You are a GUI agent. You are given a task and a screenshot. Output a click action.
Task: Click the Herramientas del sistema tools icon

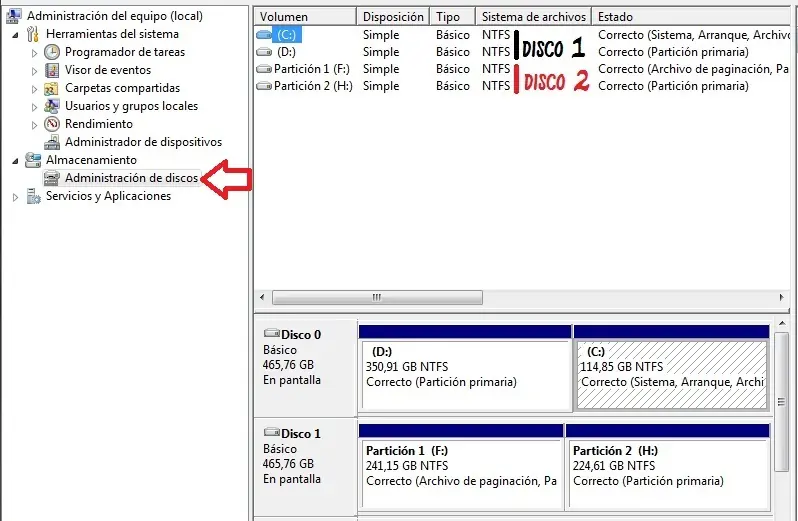click(33, 34)
